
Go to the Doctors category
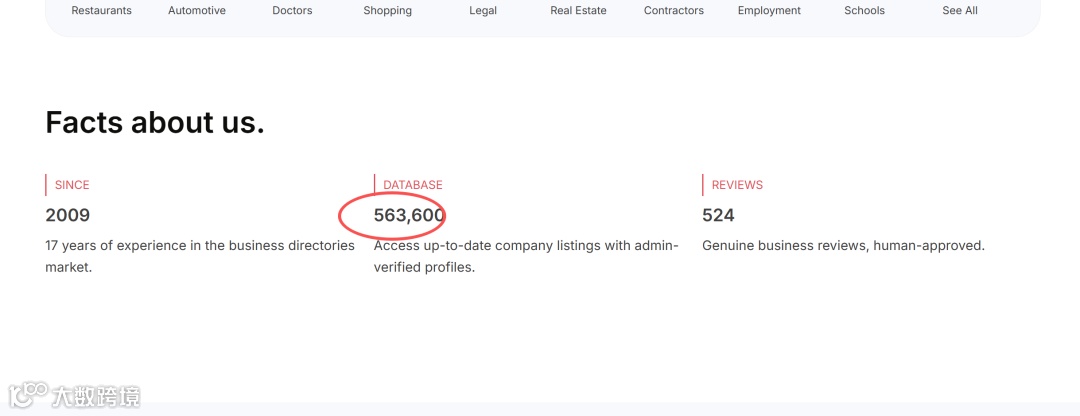pos(292,11)
